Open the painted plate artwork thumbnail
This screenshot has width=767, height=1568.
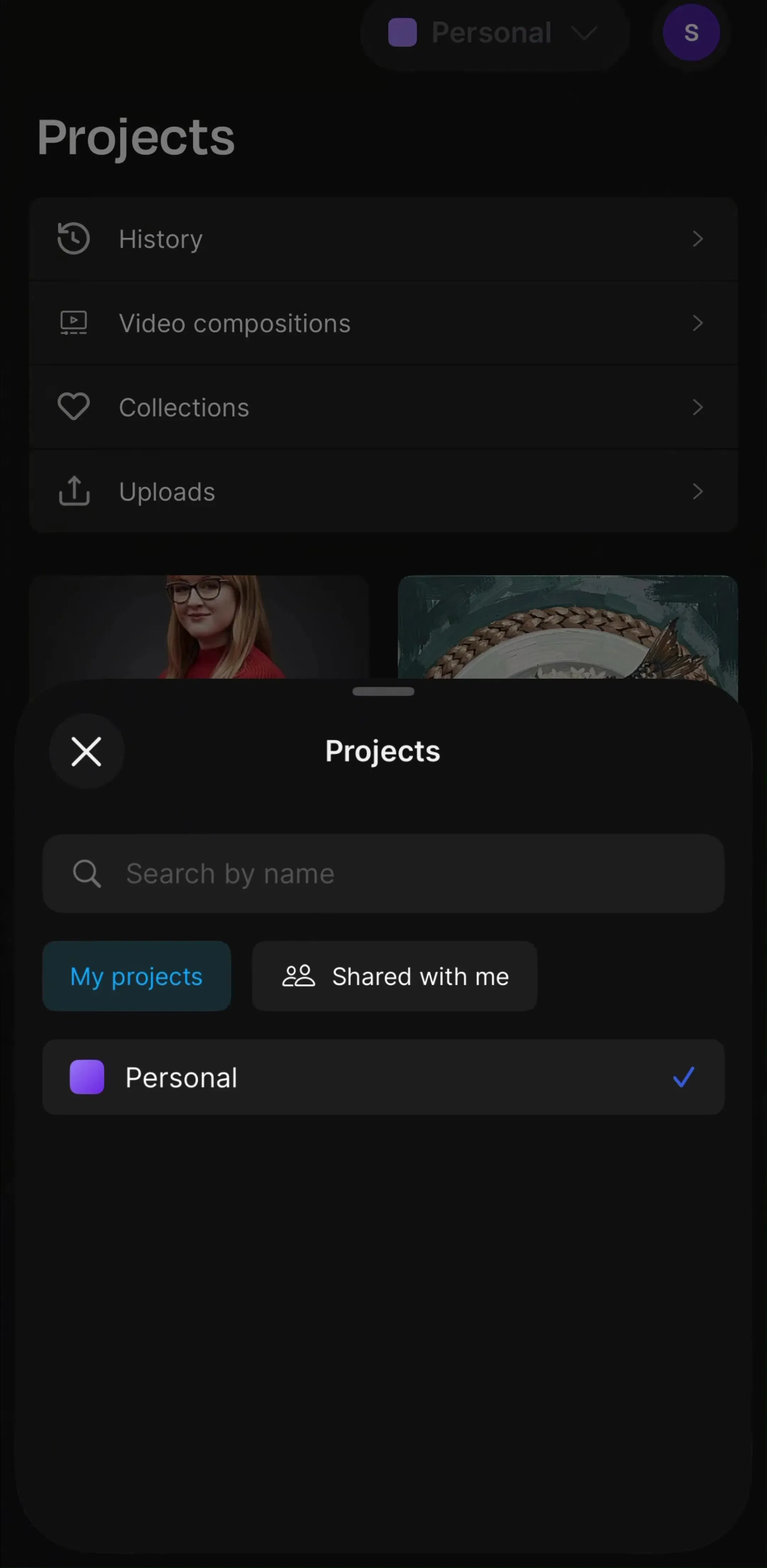[567, 627]
